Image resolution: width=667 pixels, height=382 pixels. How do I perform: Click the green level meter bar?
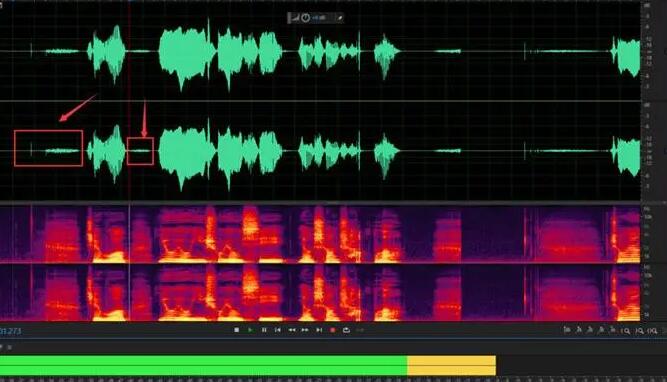203,365
